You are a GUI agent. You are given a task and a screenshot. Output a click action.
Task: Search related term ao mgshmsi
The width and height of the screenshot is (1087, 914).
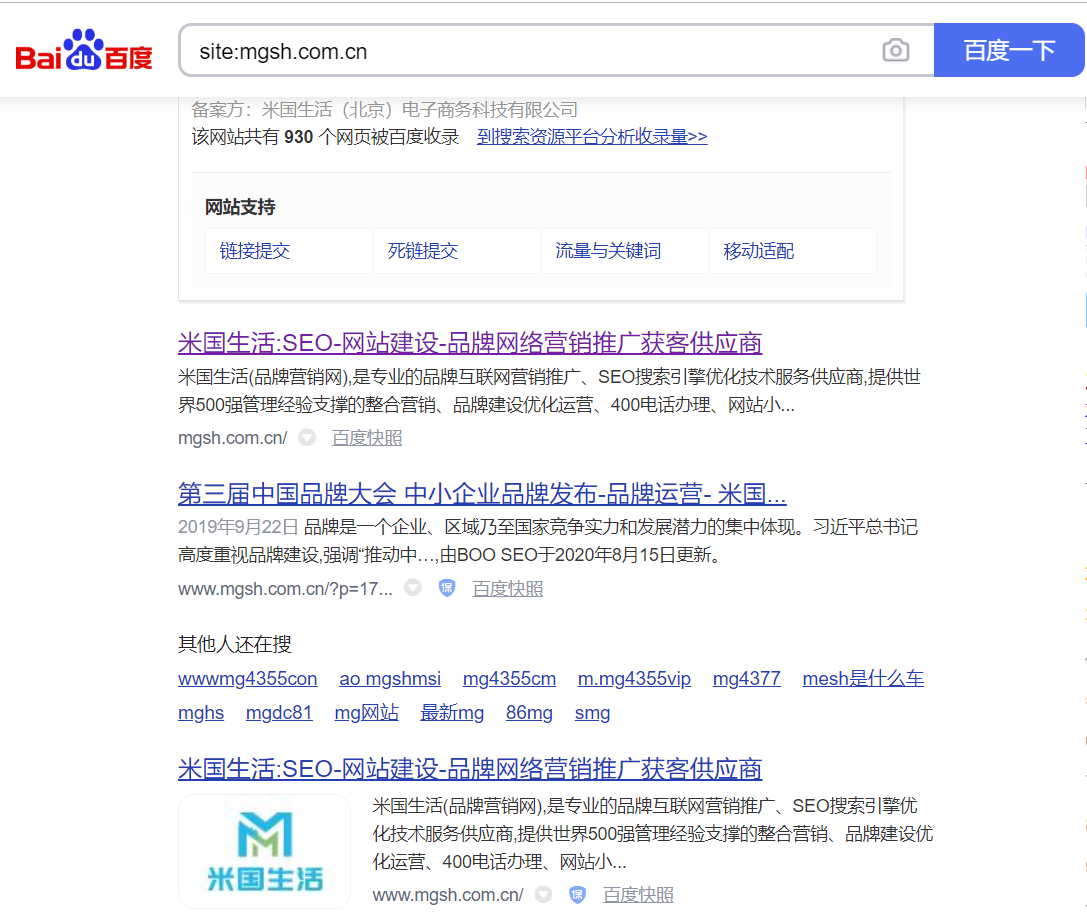pyautogui.click(x=390, y=679)
